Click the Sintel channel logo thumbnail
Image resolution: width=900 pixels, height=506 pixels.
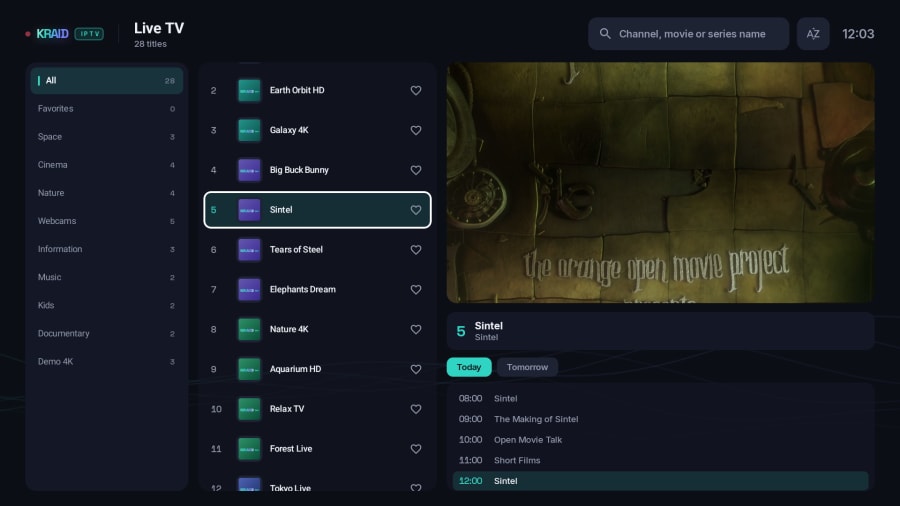[x=249, y=210]
